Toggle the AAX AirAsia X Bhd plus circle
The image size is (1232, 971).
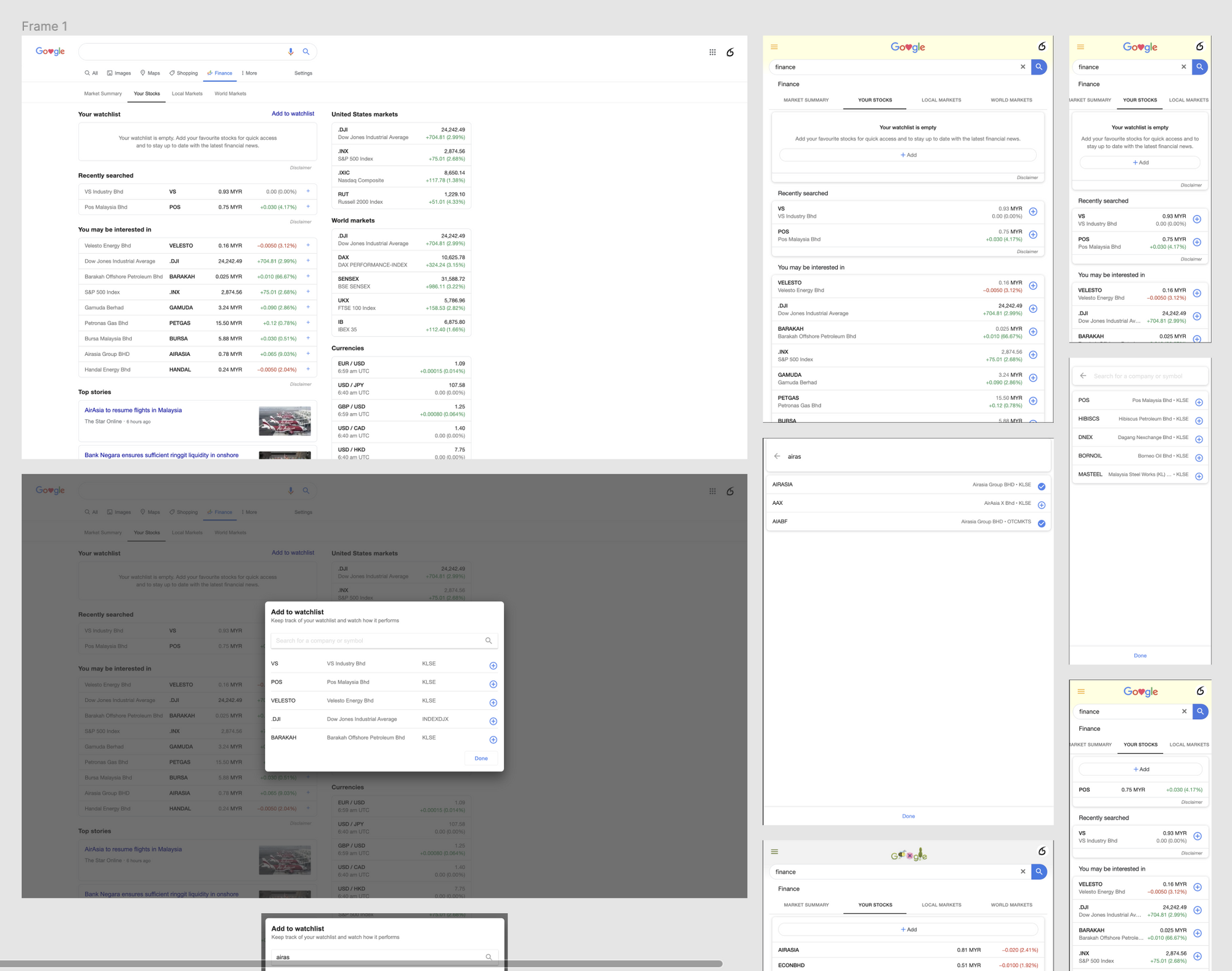point(1041,505)
